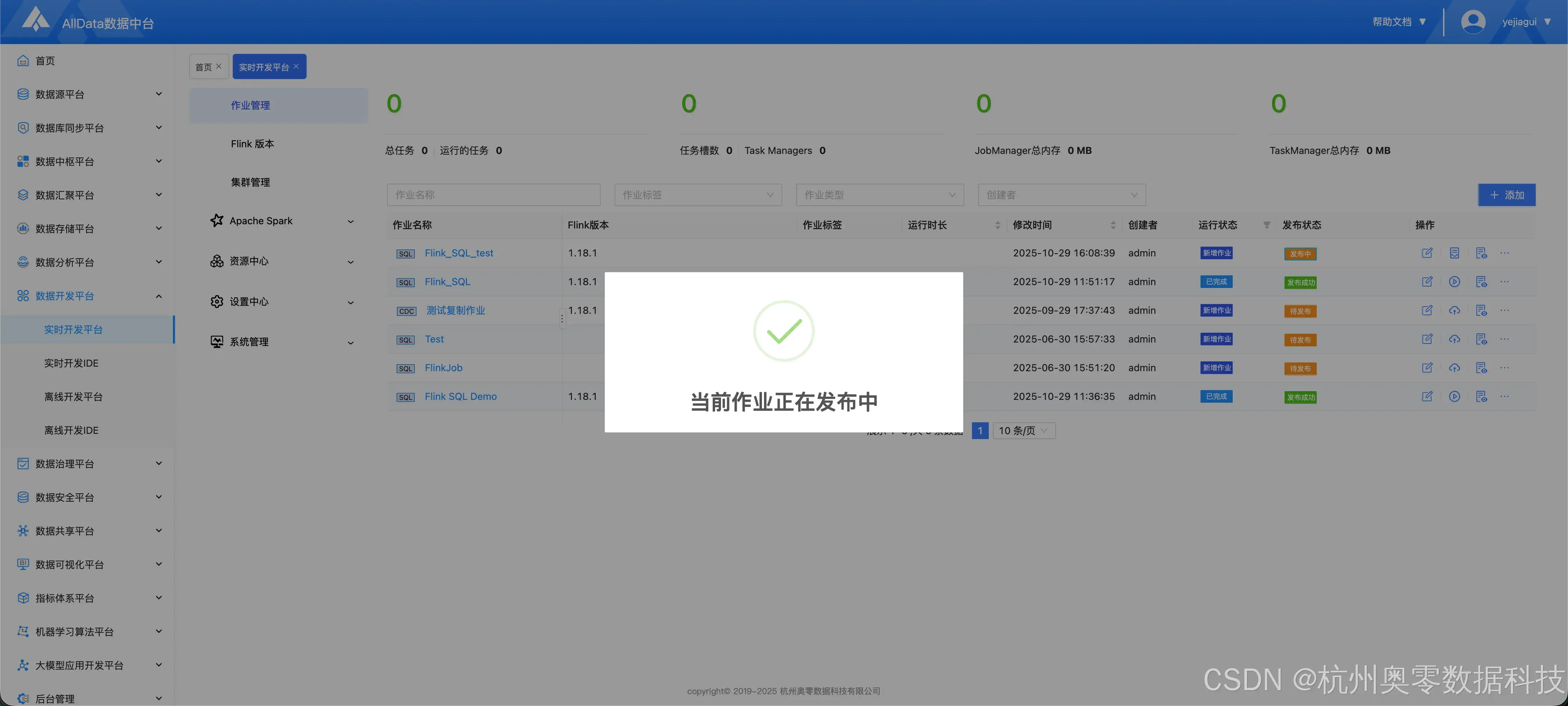Run the Flink_SQL job via play icon
This screenshot has height=706, width=1568.
[1455, 282]
